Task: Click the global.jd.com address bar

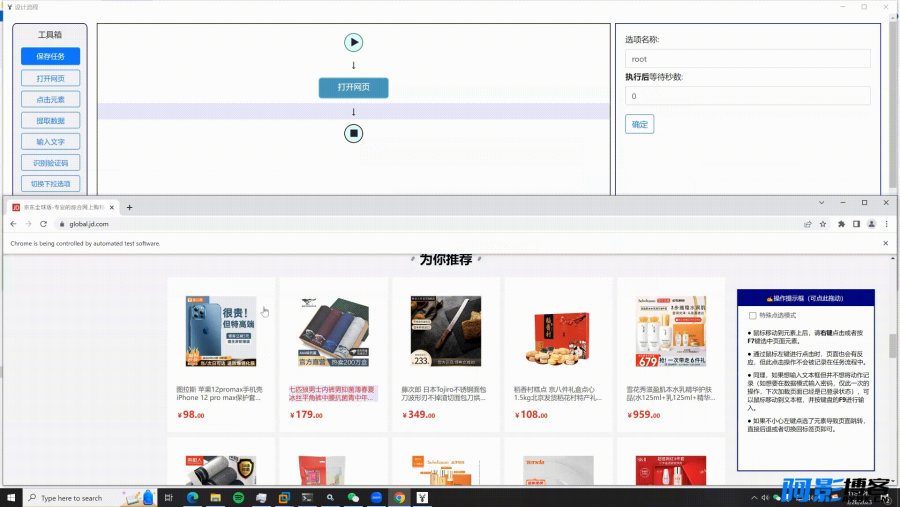Action: [425, 224]
